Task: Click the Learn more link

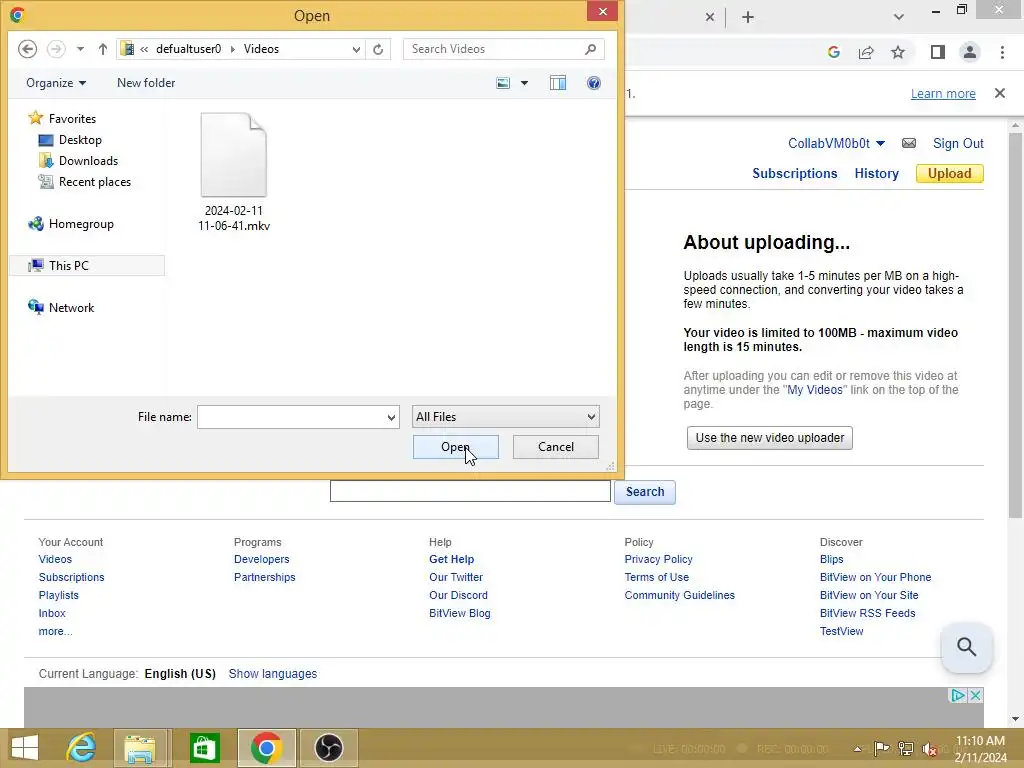Action: tap(943, 93)
